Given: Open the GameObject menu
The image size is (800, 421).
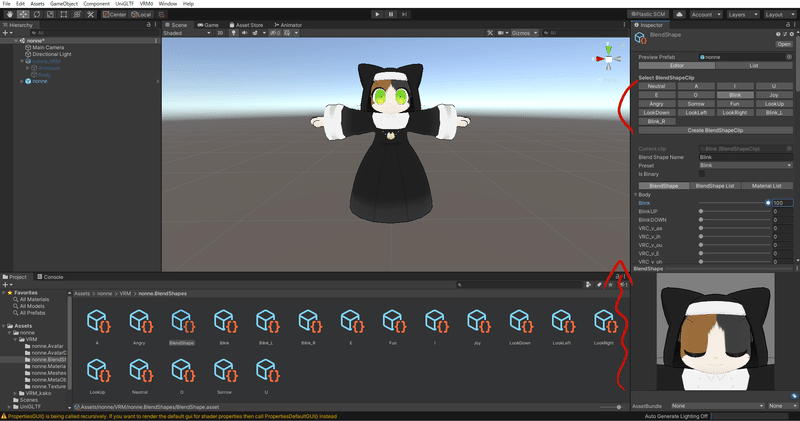Looking at the screenshot, I should [64, 4].
